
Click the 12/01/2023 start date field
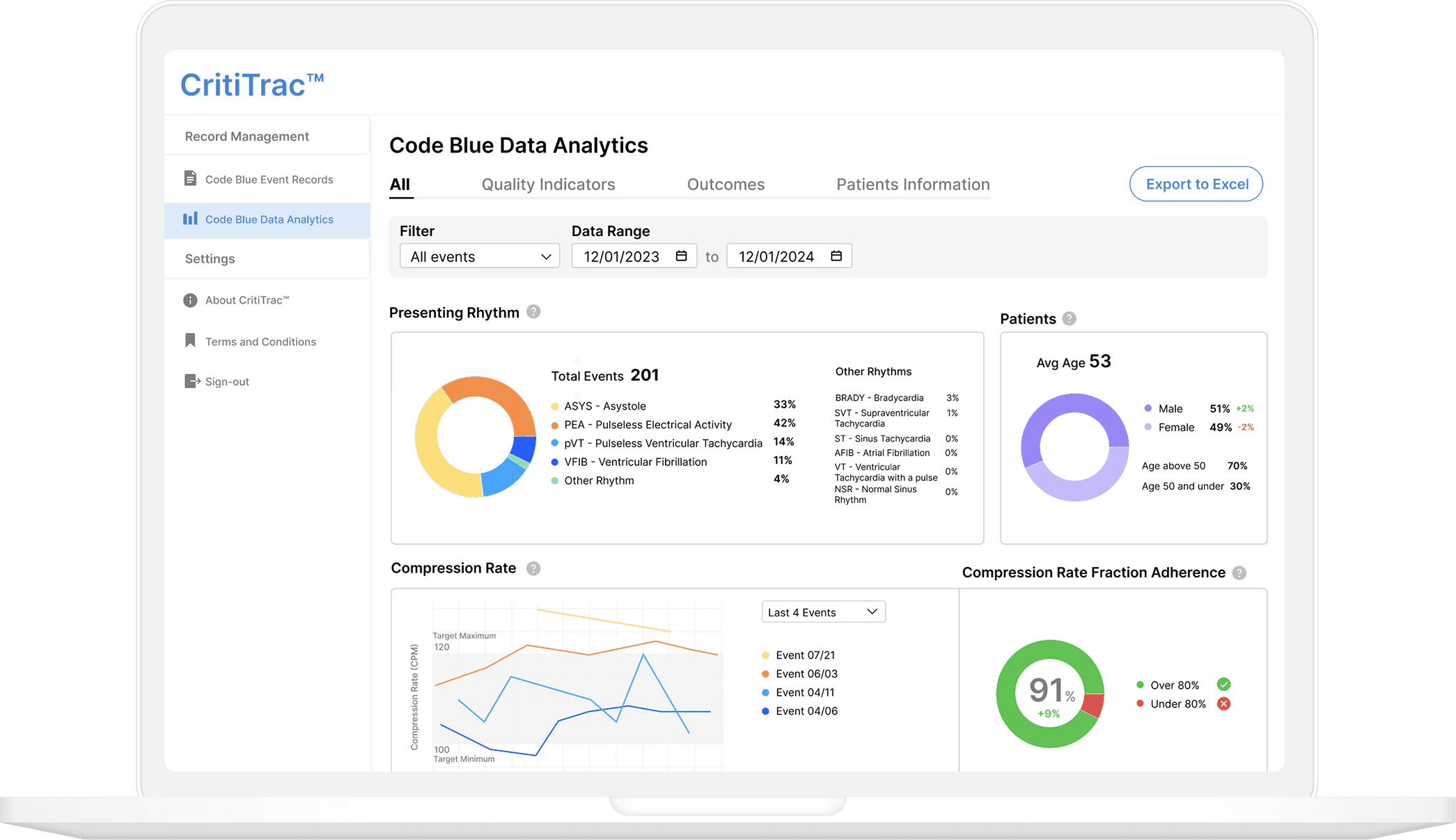pos(621,256)
